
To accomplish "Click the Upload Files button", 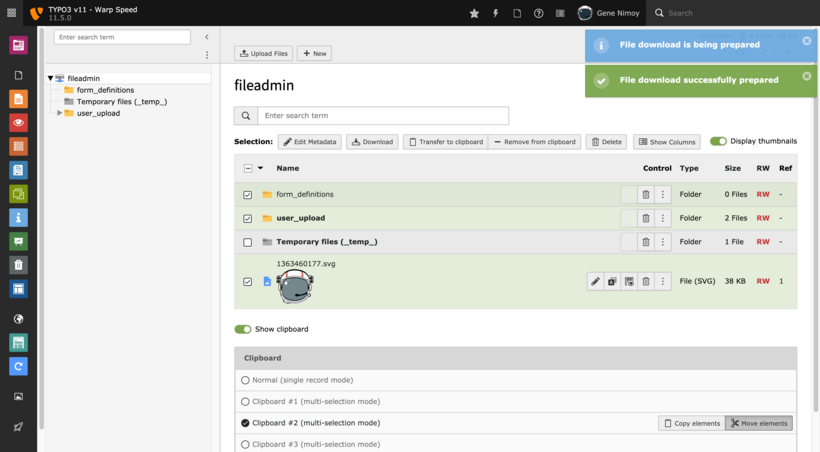I will click(263, 53).
